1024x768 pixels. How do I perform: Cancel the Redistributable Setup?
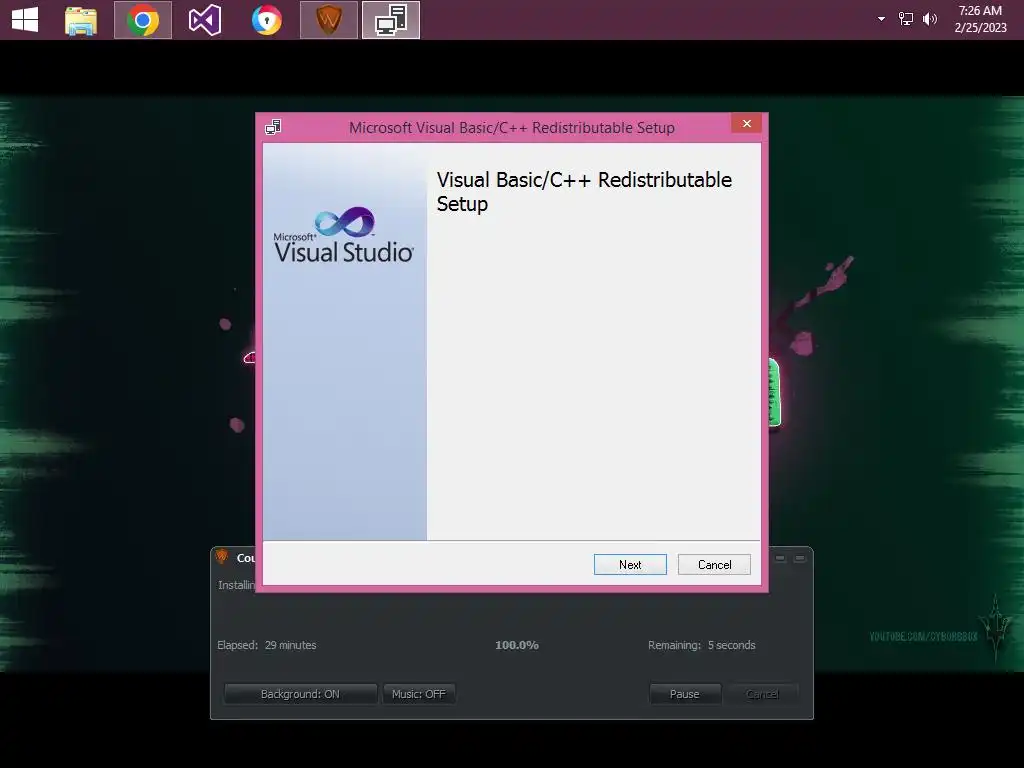click(x=714, y=564)
